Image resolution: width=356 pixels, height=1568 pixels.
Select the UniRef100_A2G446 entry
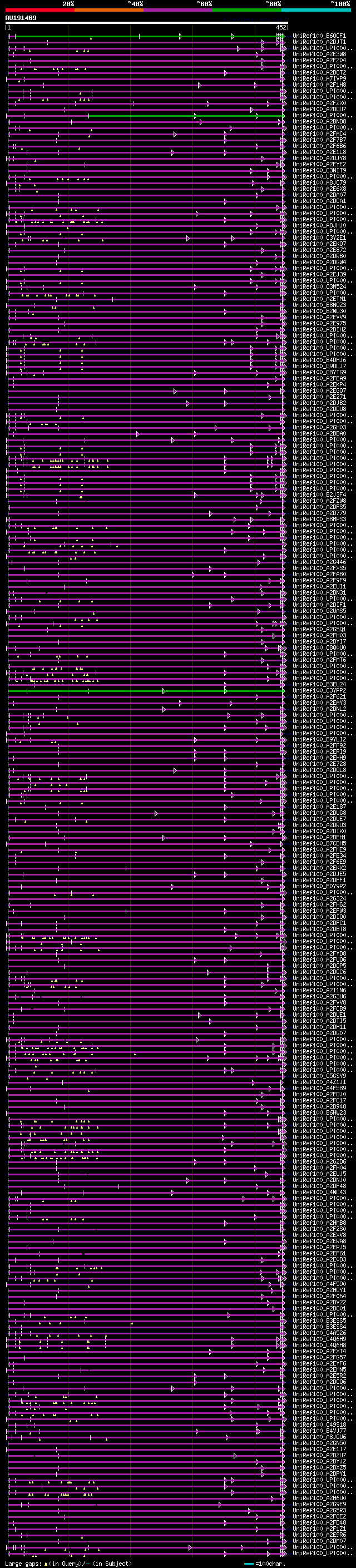tap(319, 562)
